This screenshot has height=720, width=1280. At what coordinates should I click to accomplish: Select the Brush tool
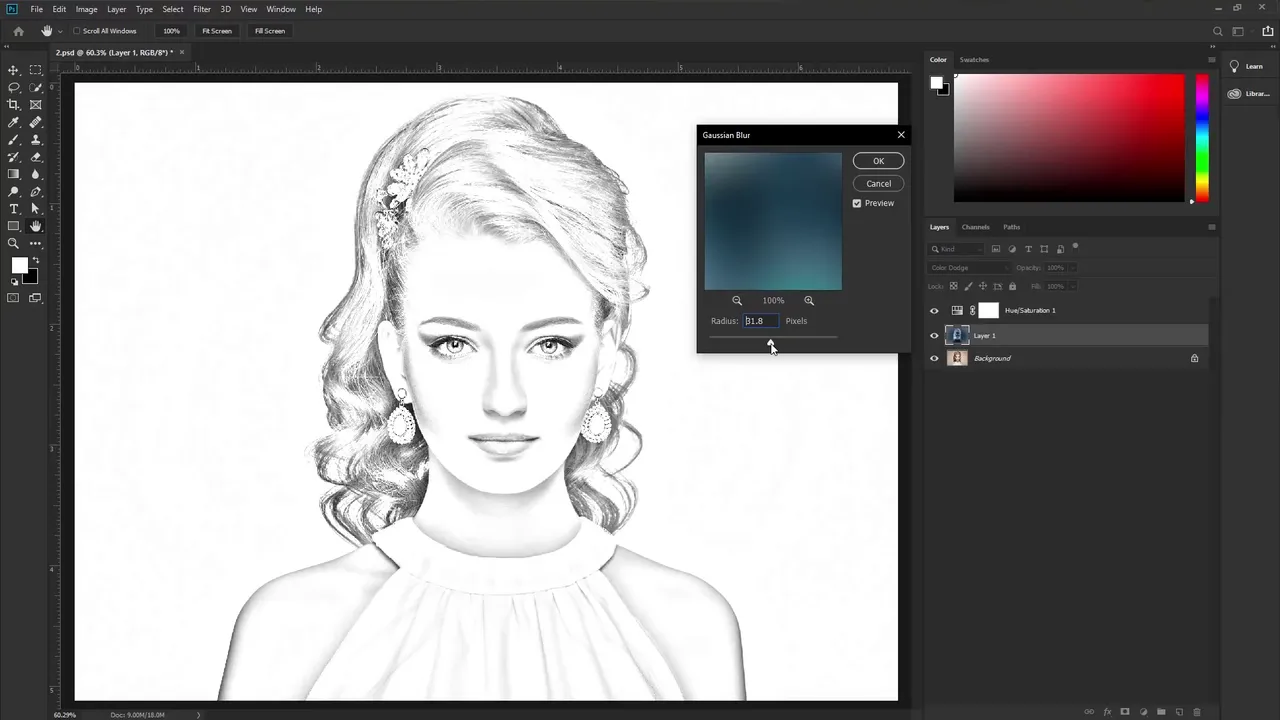click(13, 140)
